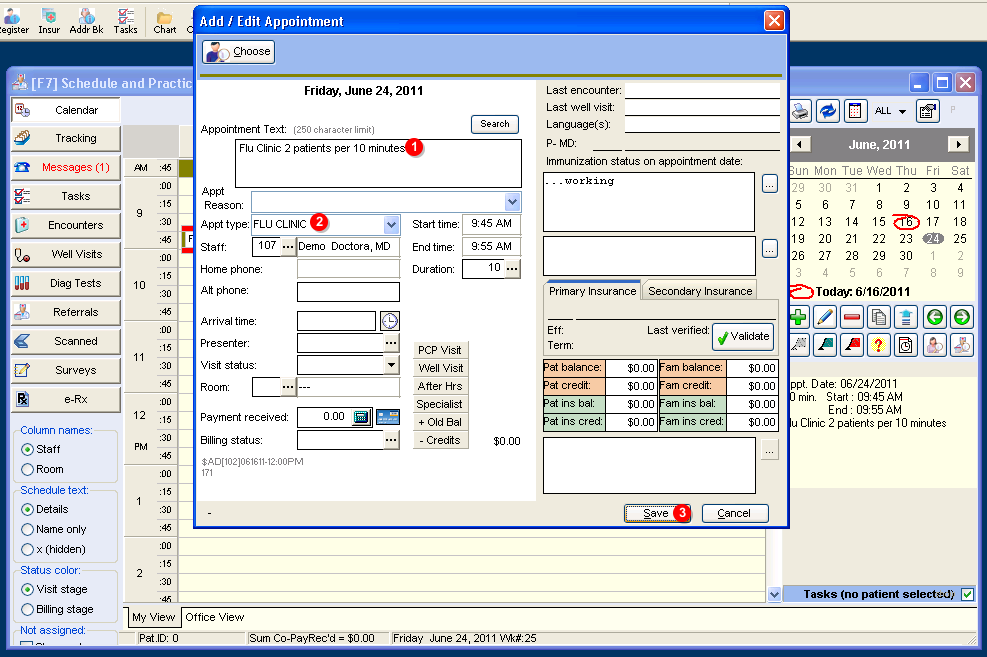Open Messages (1) in the sidebar
Screen dimensions: 987x657
point(66,167)
